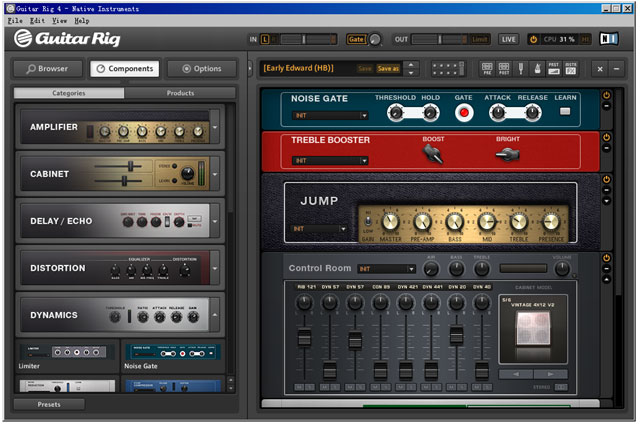Minimize the Noise Gate module
Image resolution: width=640 pixels, height=424 pixels.
pos(607,106)
